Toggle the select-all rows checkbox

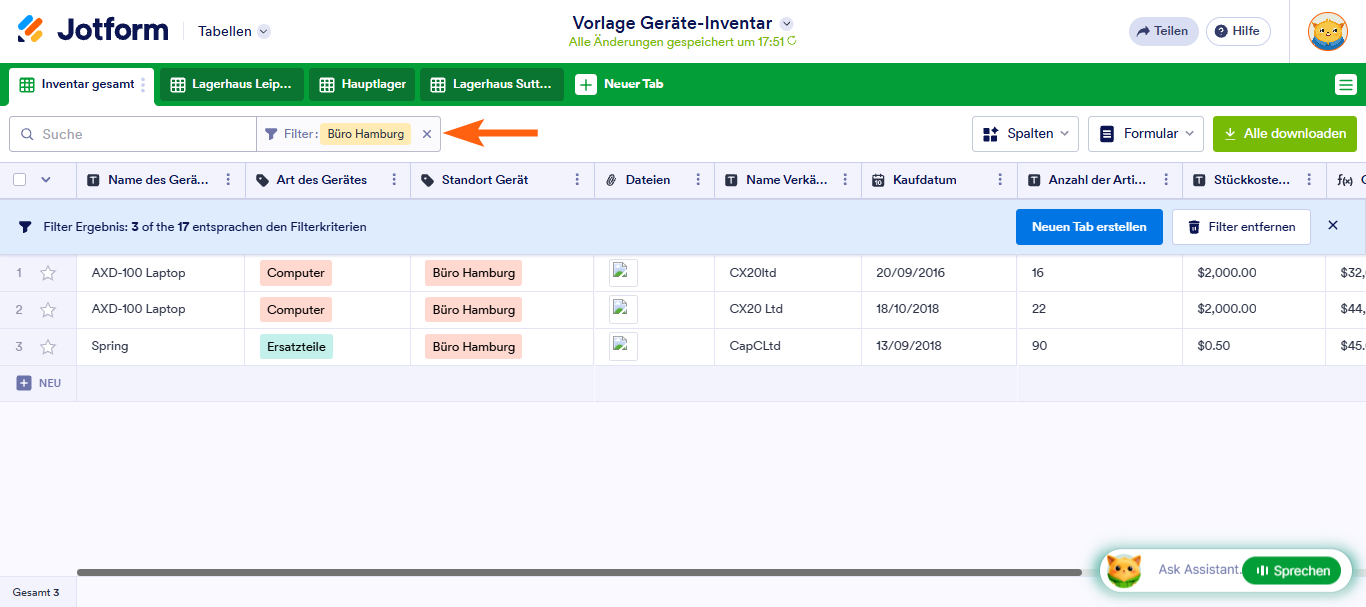tap(19, 180)
